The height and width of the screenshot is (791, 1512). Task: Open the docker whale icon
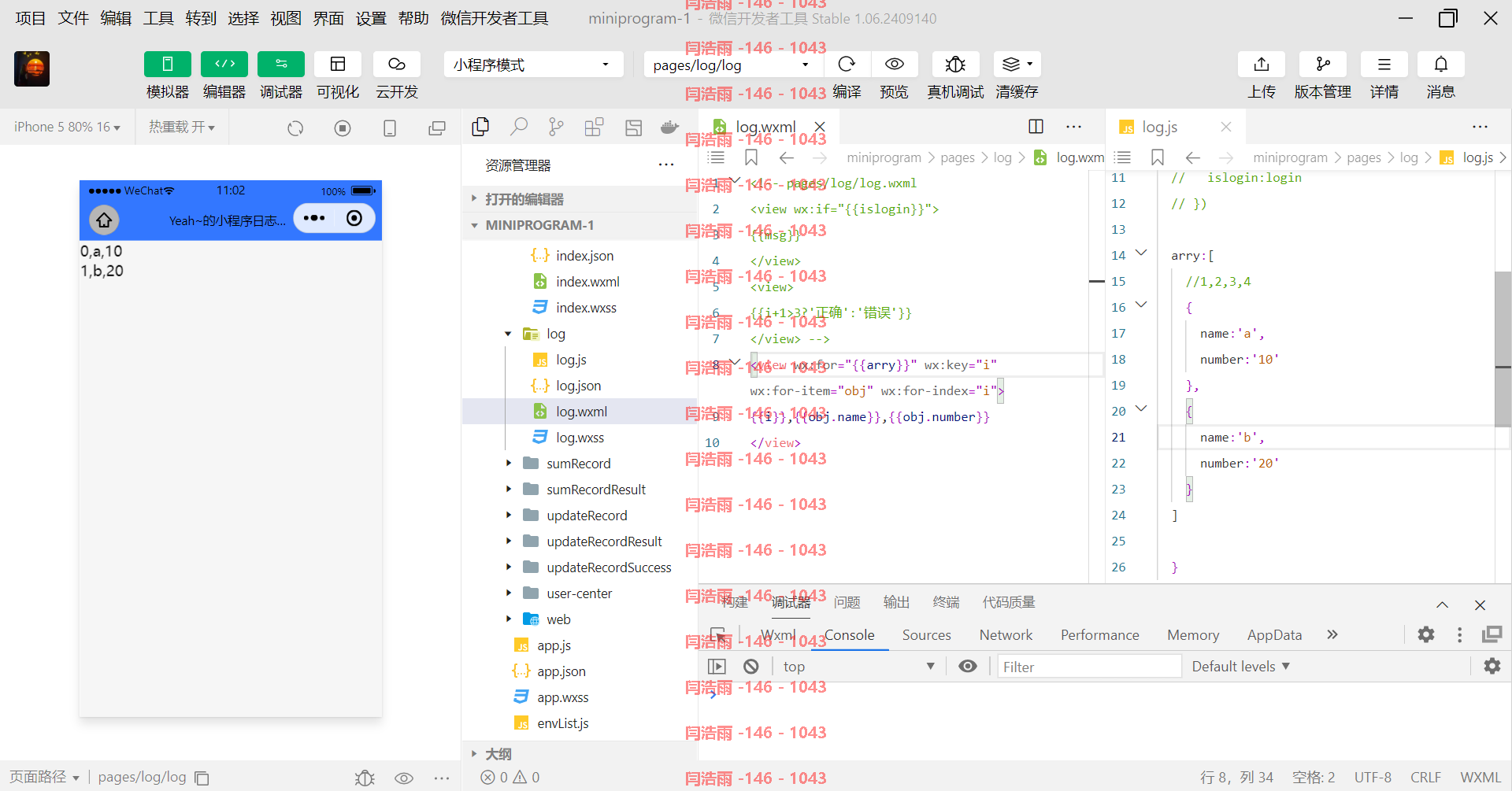[670, 127]
